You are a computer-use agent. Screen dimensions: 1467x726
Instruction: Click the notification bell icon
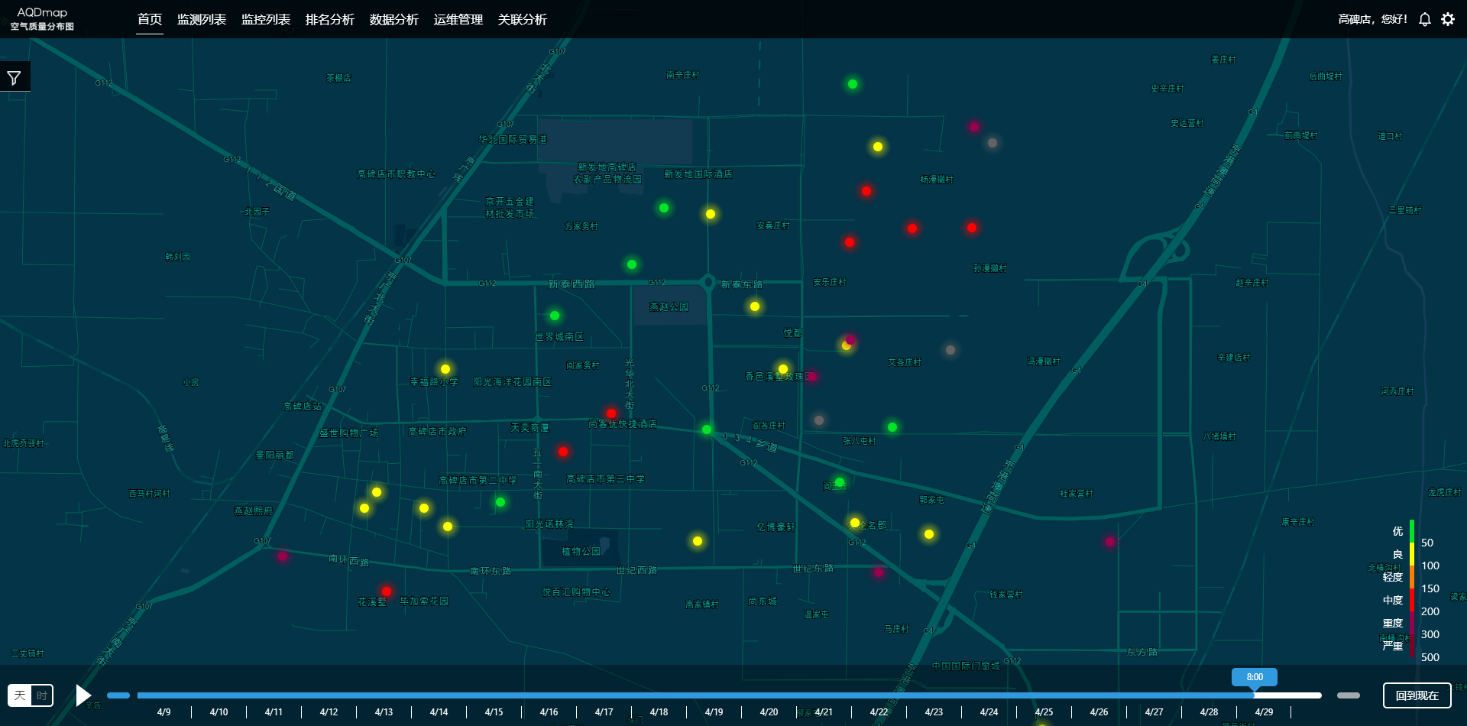coord(1425,19)
